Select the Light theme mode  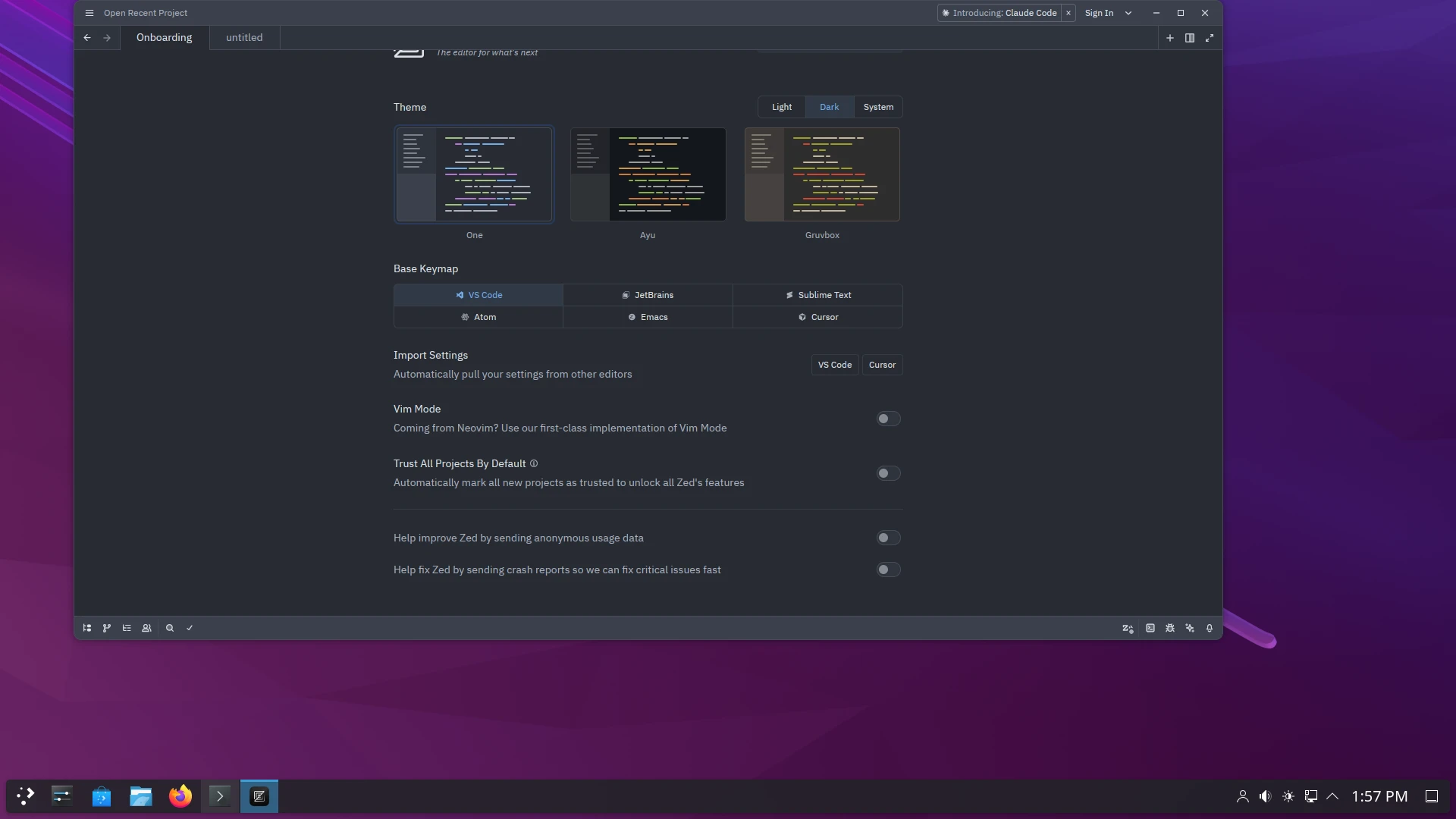tap(781, 107)
